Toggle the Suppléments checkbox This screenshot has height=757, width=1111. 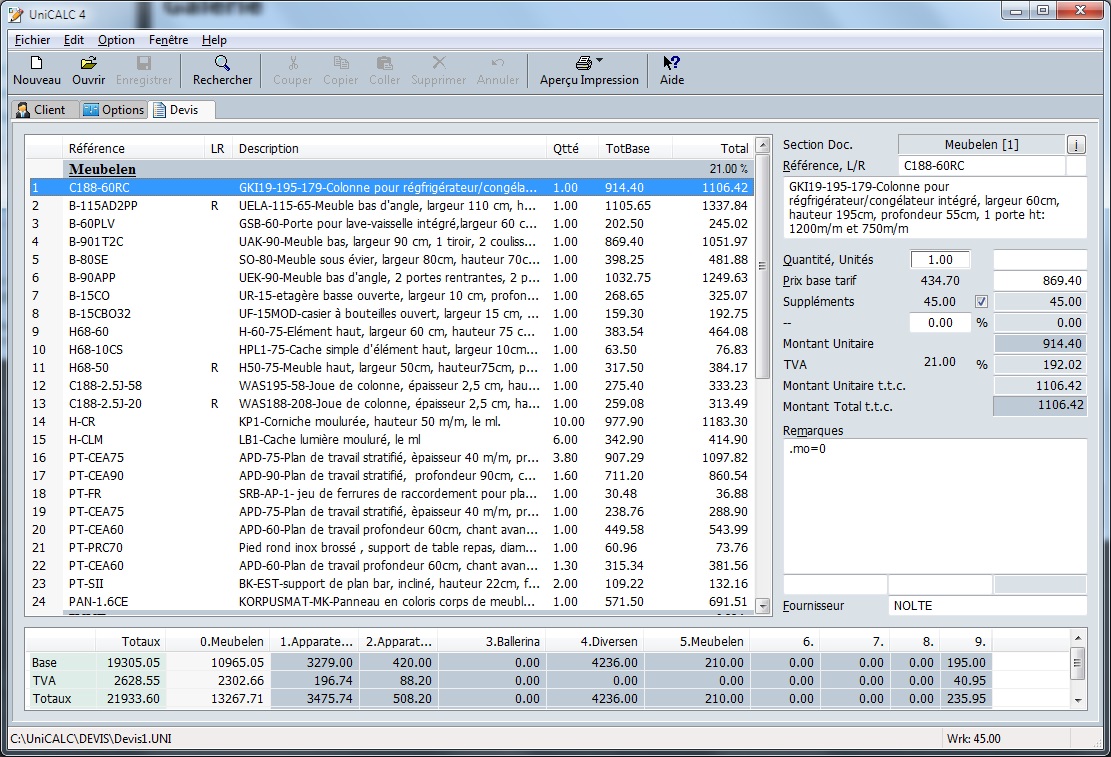click(x=981, y=302)
